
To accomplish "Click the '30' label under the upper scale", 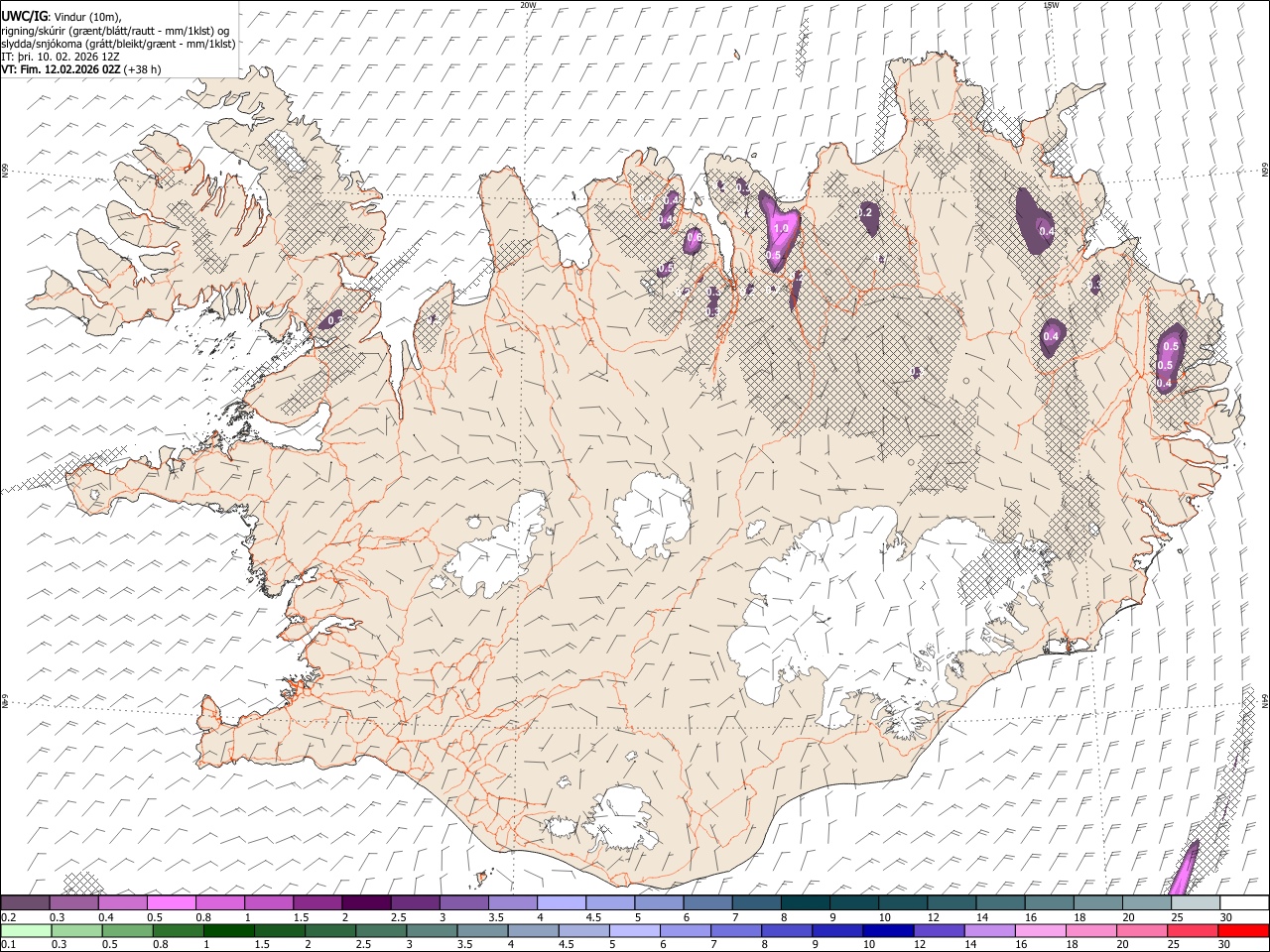I will [1226, 916].
